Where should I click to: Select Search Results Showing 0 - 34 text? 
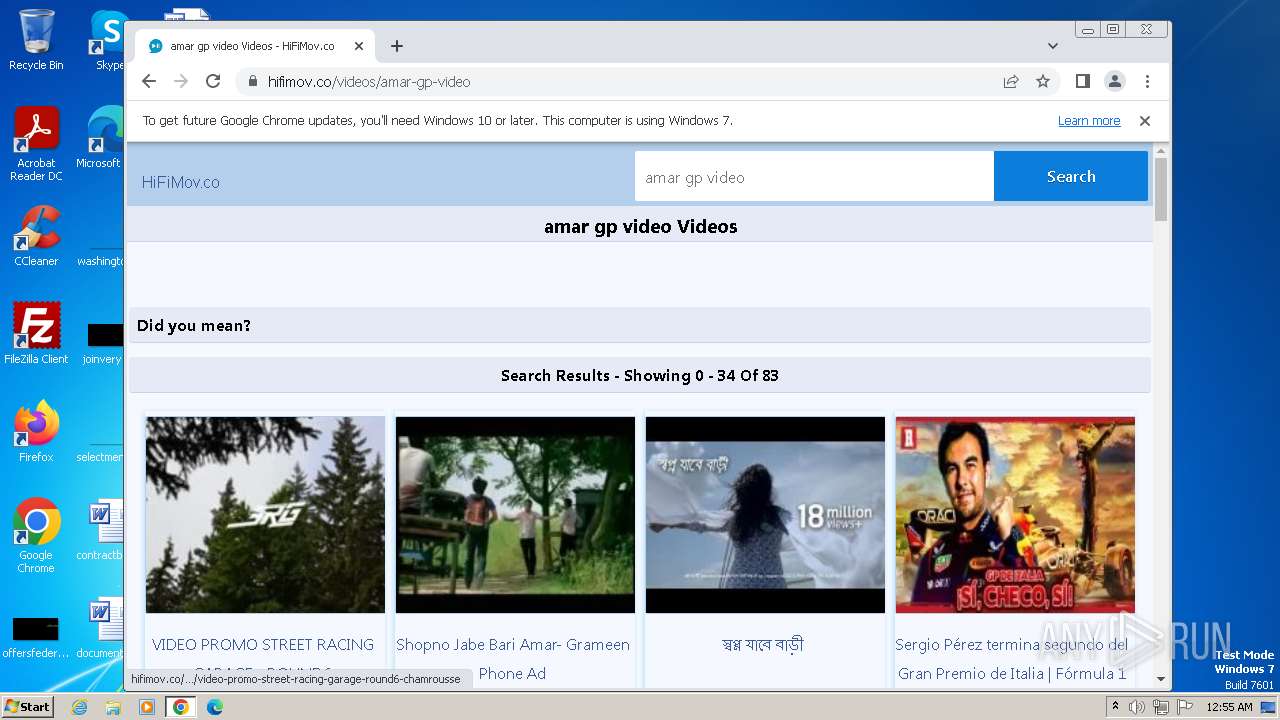pos(640,376)
